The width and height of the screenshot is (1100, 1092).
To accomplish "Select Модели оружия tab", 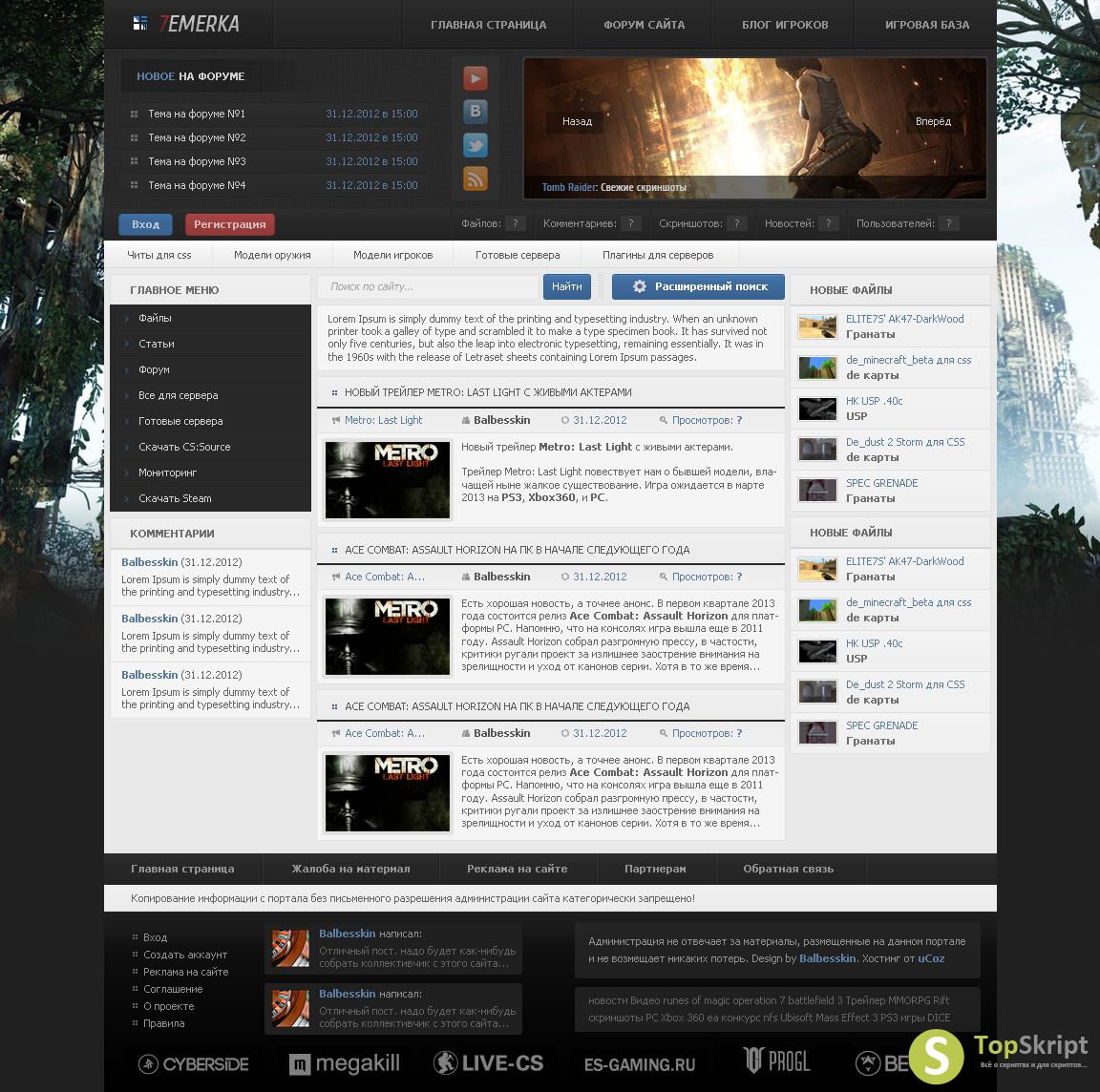I will pyautogui.click(x=272, y=255).
